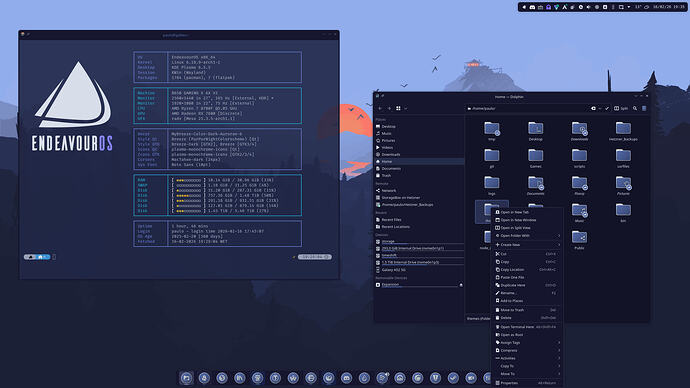Open Music in Places panel
Screen dimensions: 690x388
click(x=419, y=133)
